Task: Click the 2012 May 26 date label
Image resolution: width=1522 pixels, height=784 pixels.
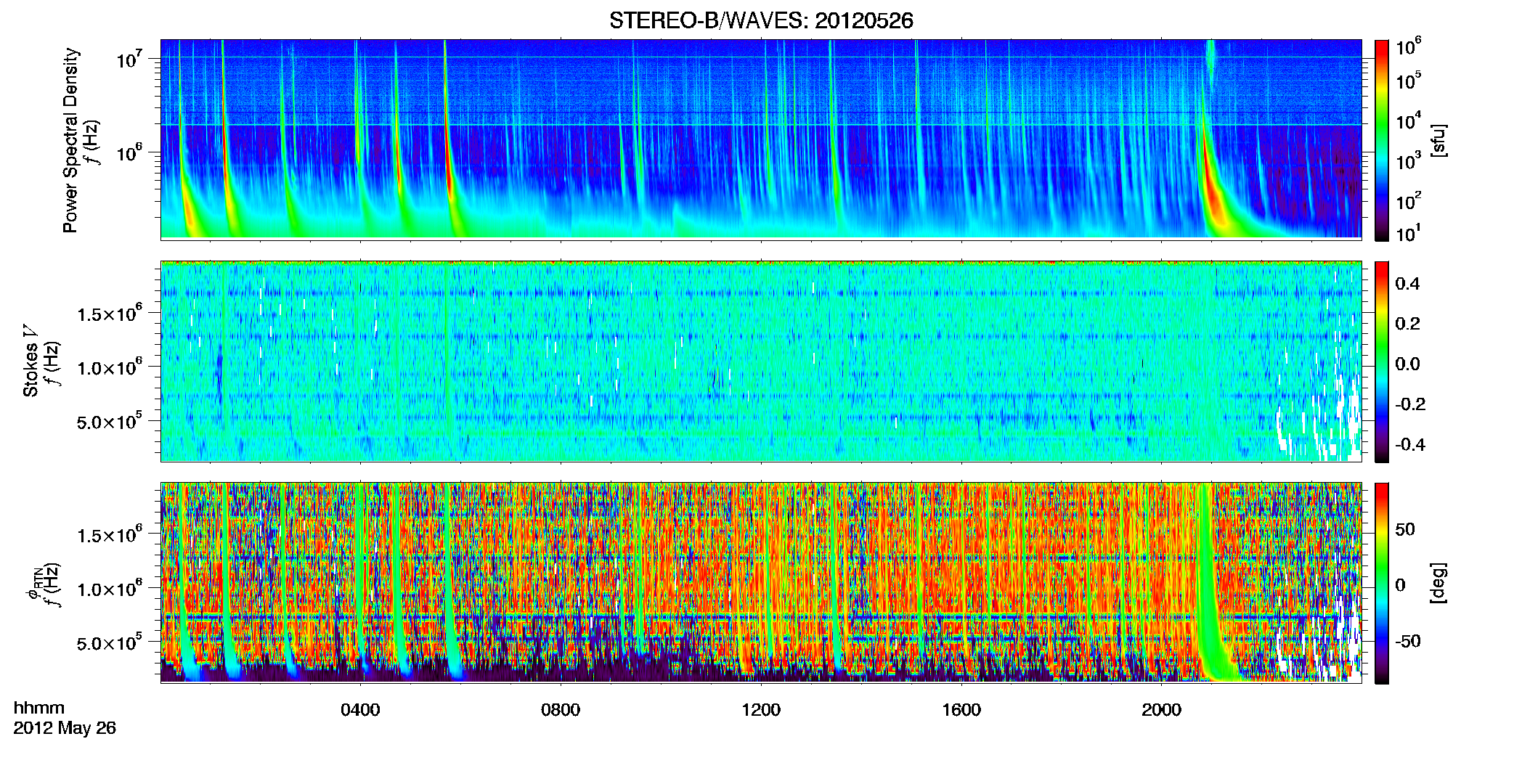Action: [65, 728]
